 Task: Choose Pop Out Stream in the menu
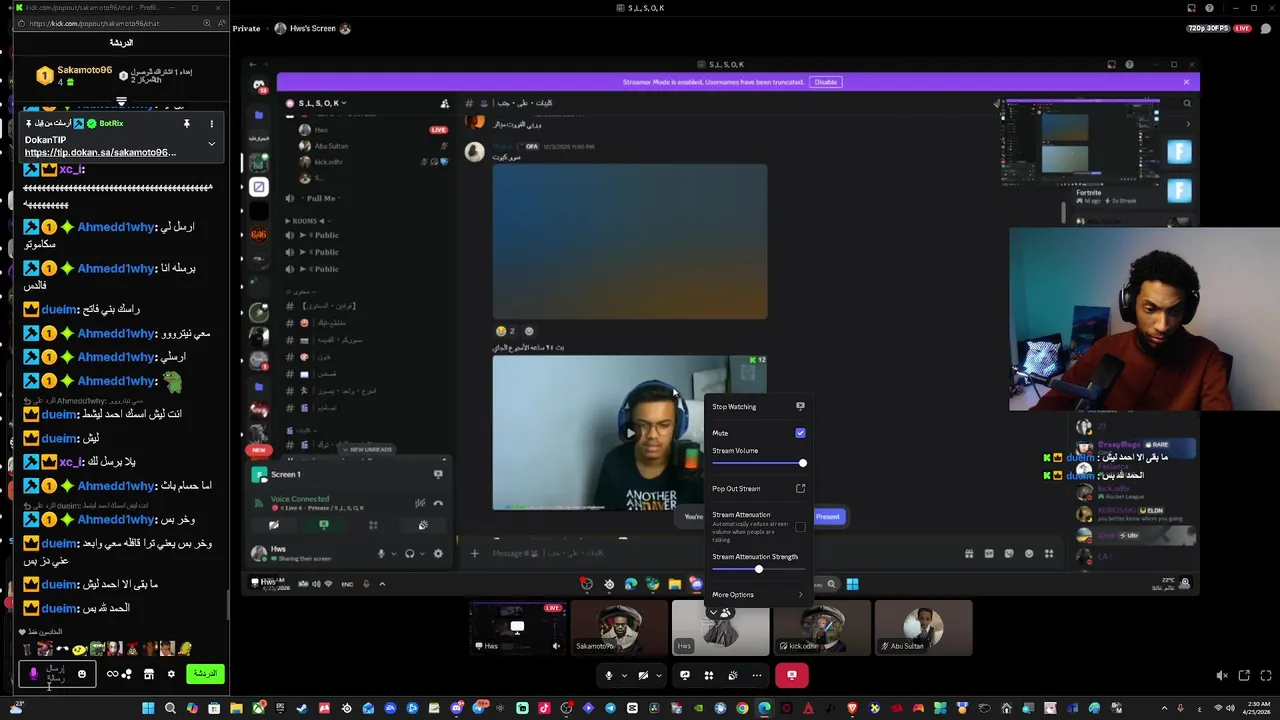click(x=758, y=489)
